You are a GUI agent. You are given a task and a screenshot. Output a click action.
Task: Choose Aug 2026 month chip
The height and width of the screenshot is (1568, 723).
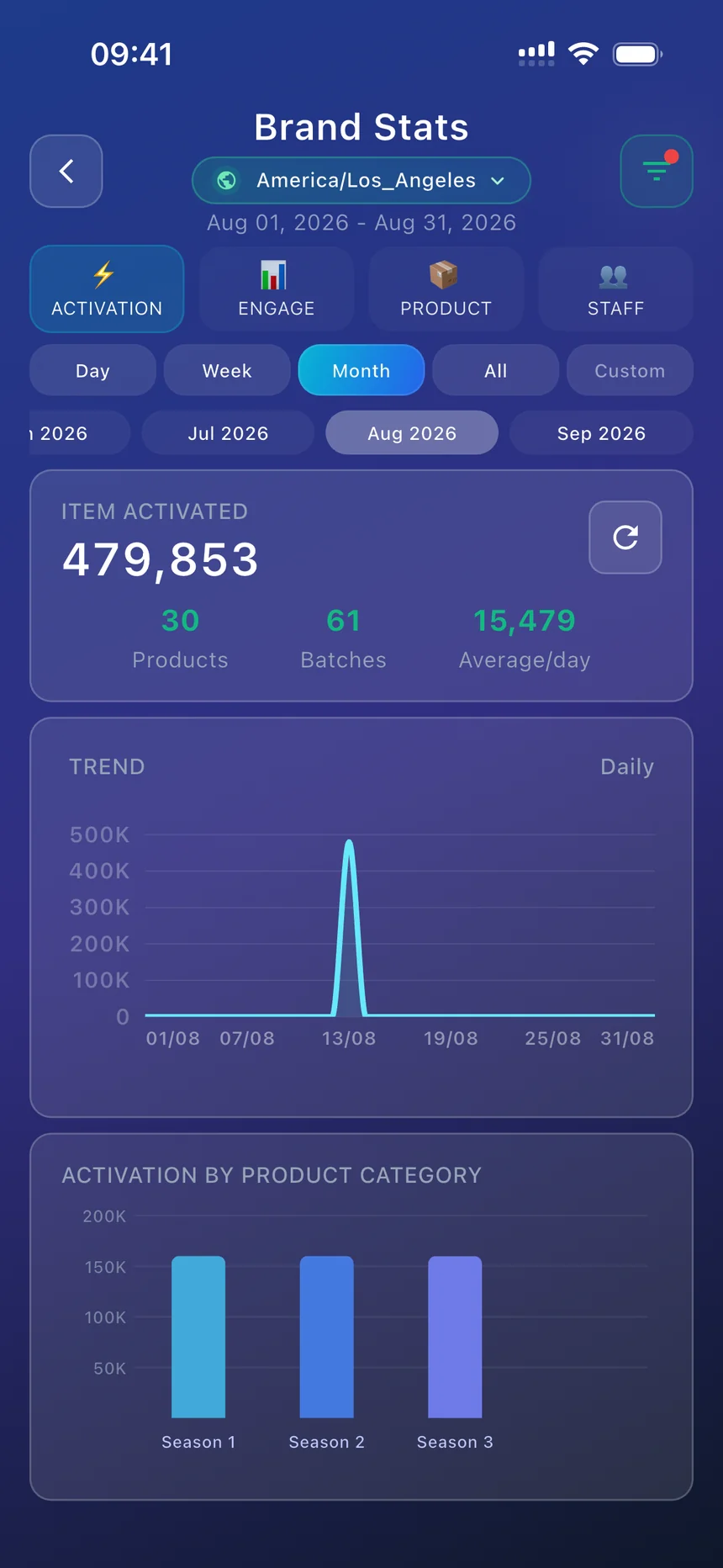click(412, 433)
